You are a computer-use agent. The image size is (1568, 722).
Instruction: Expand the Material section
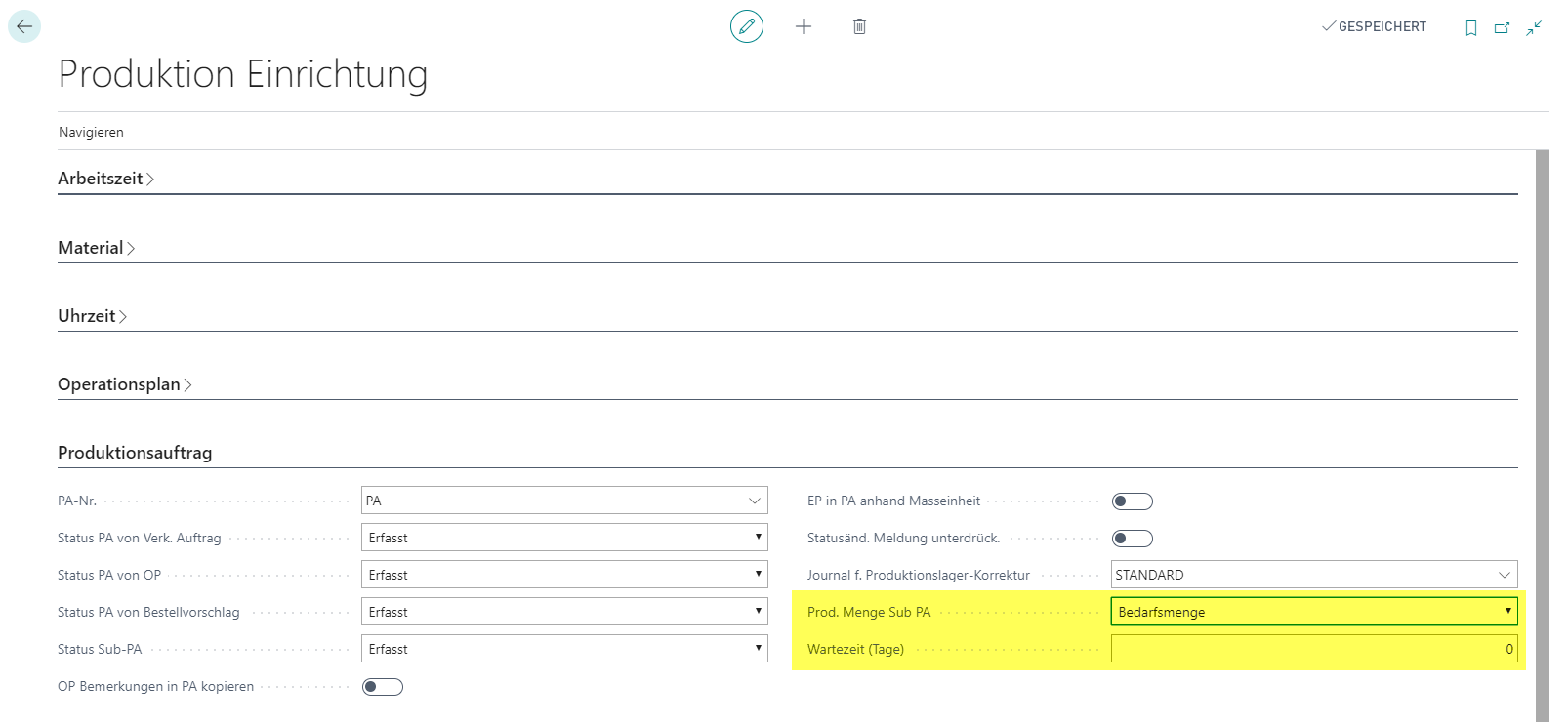[96, 248]
